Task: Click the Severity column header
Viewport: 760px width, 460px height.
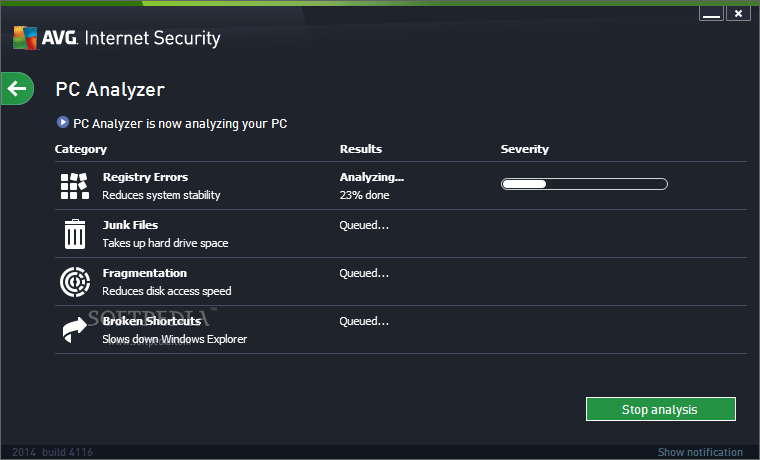Action: tap(525, 149)
